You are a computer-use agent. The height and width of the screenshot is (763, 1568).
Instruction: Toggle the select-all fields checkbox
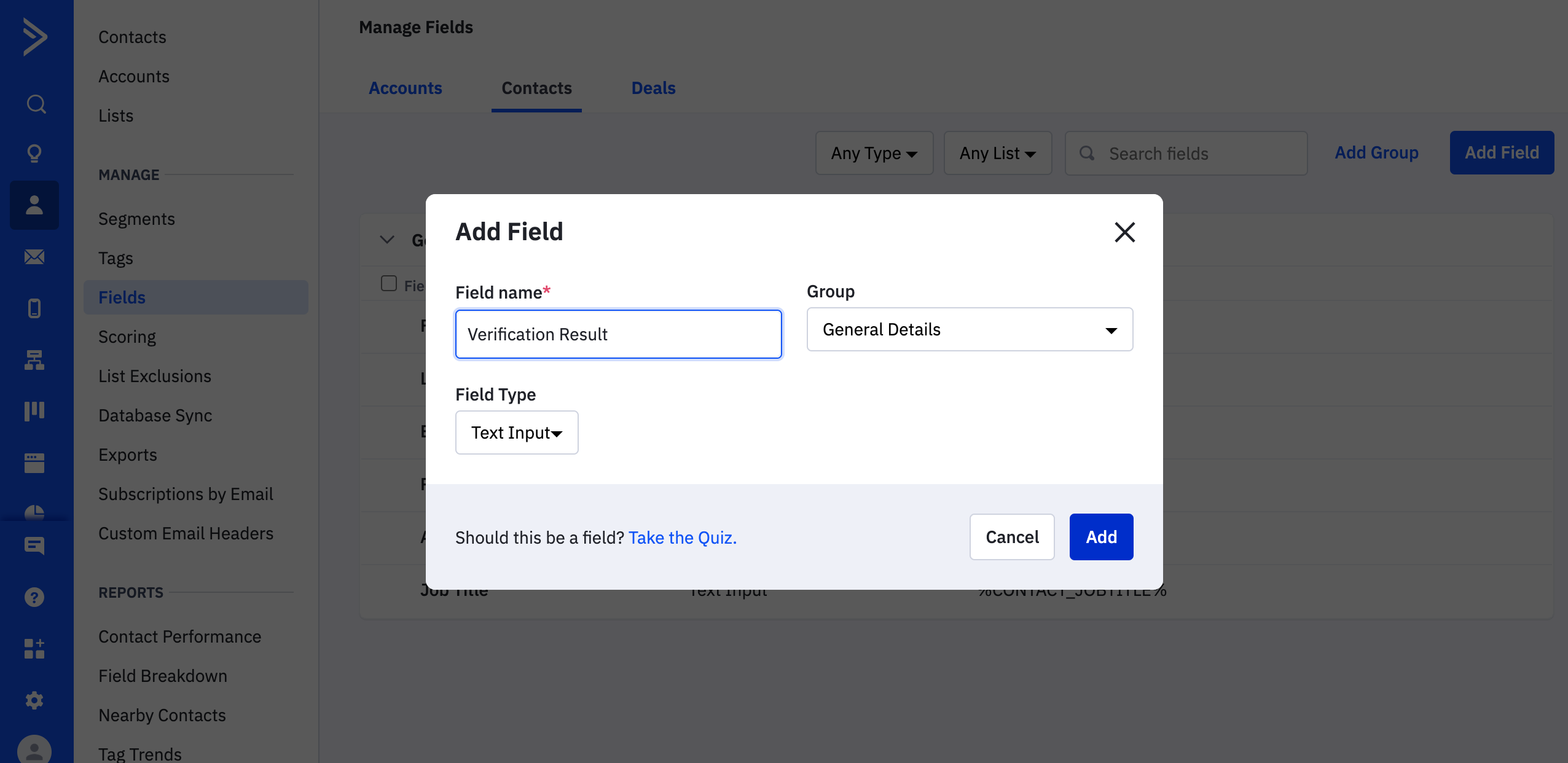(x=389, y=283)
